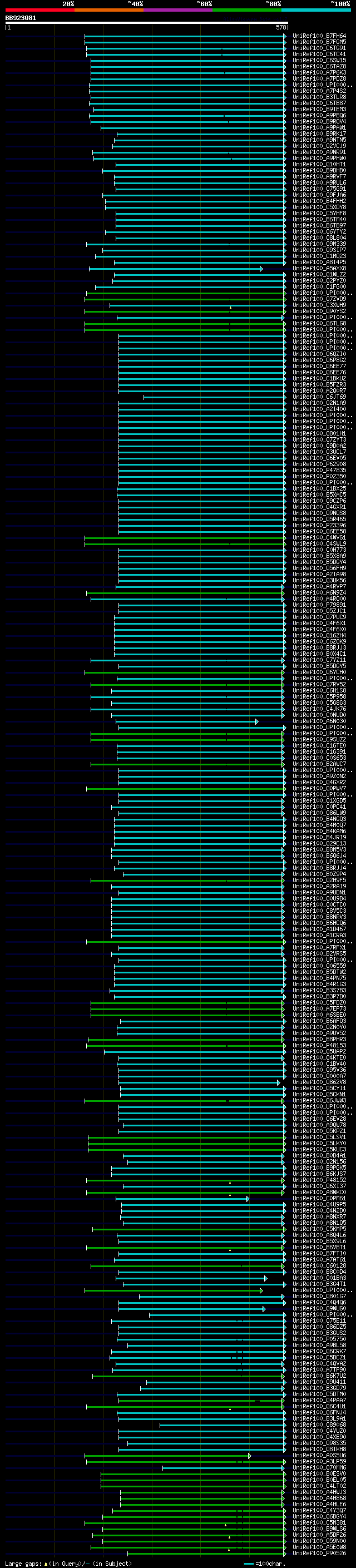356x1568 pixels.
Task: Open the UniRef100_Q10HT1 label
Action: [x=319, y=164]
